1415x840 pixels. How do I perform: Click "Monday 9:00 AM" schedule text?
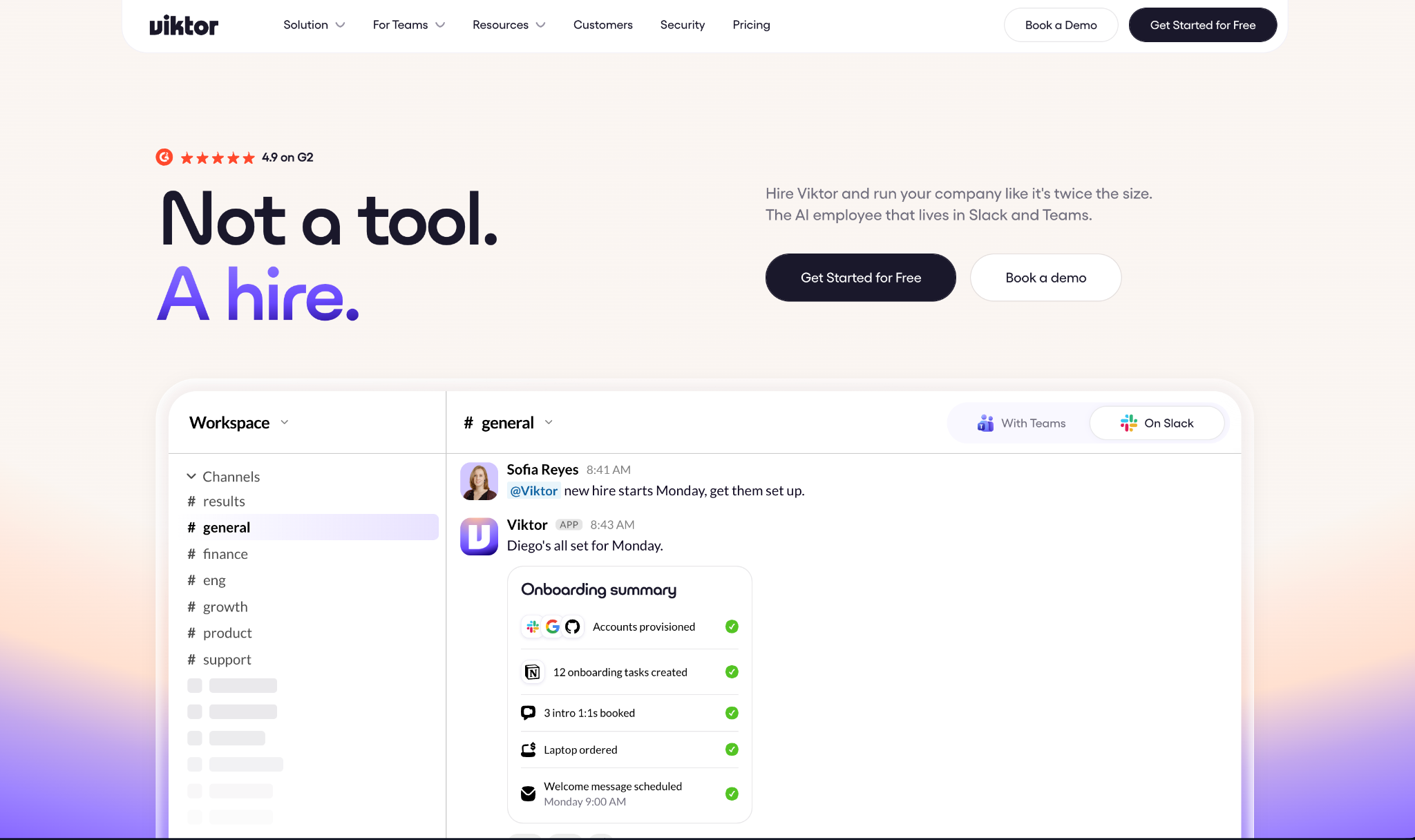point(585,802)
